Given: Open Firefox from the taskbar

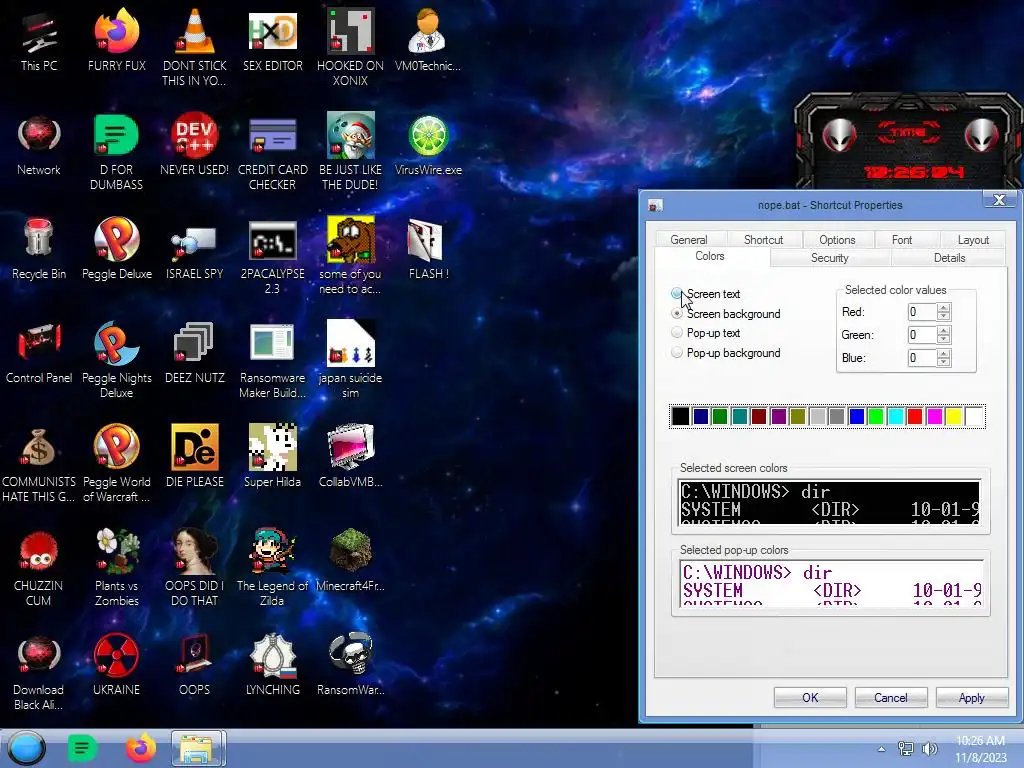Looking at the screenshot, I should (140, 748).
